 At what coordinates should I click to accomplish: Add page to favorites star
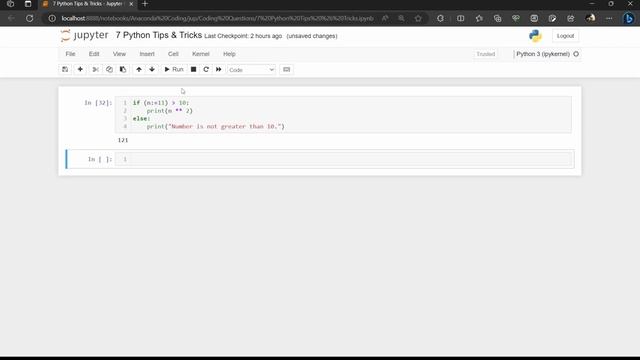point(418,18)
